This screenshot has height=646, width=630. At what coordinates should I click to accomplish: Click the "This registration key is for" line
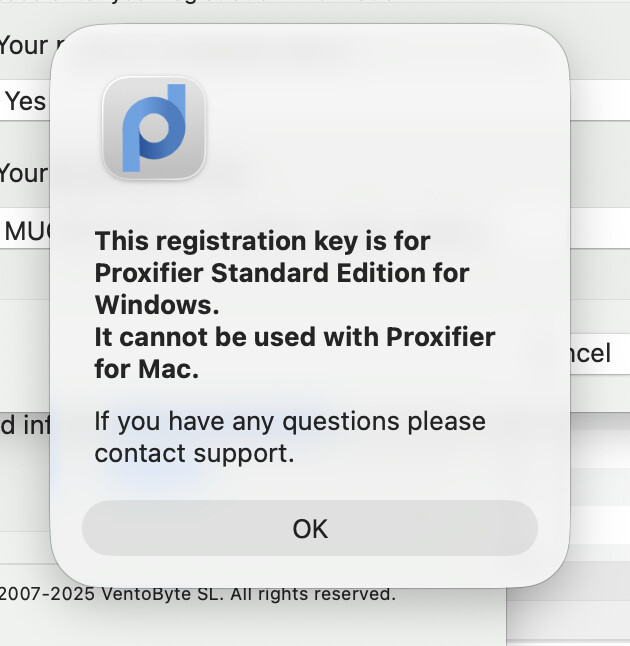[x=262, y=241]
